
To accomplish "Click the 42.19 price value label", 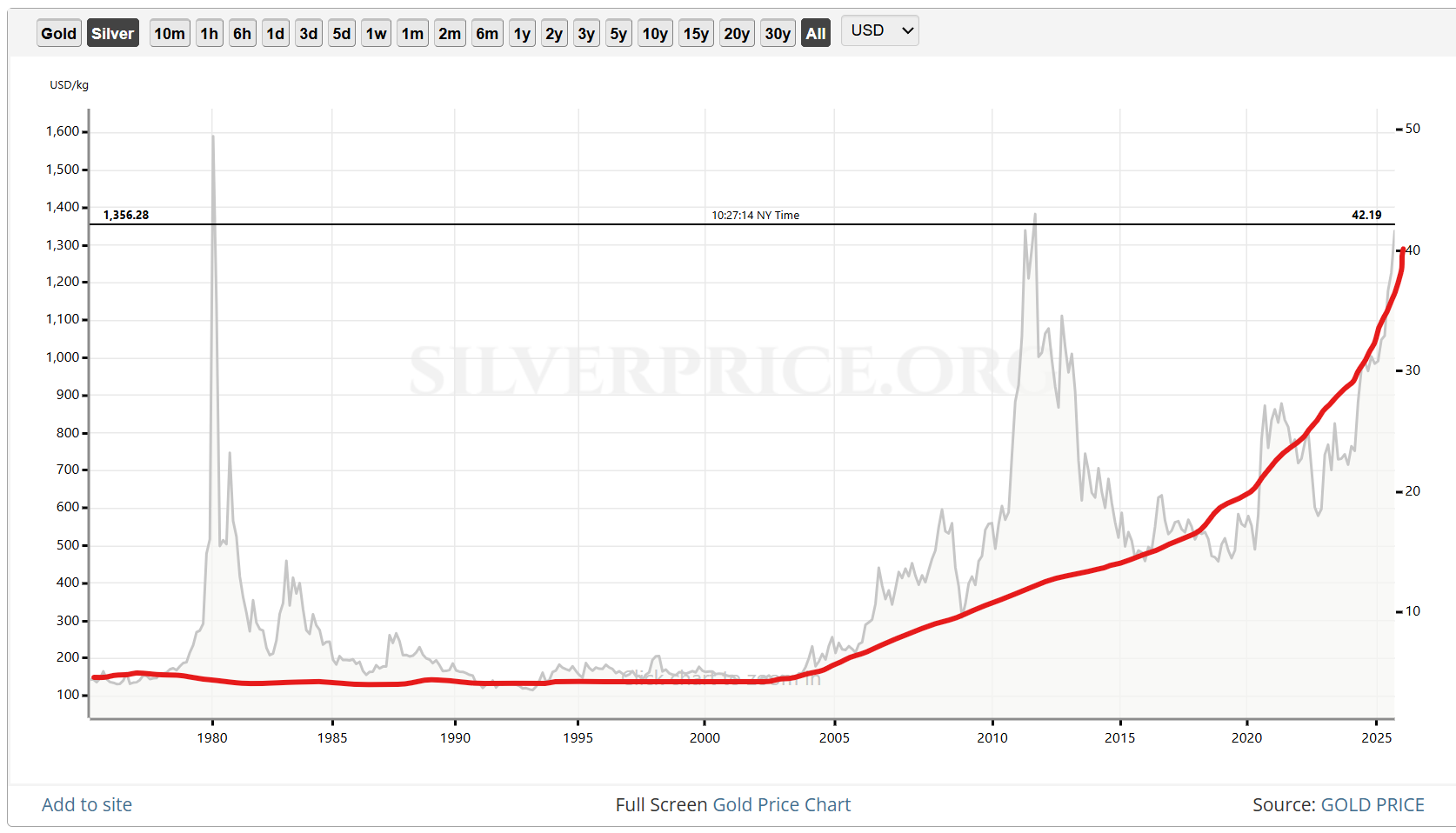I will click(1366, 215).
